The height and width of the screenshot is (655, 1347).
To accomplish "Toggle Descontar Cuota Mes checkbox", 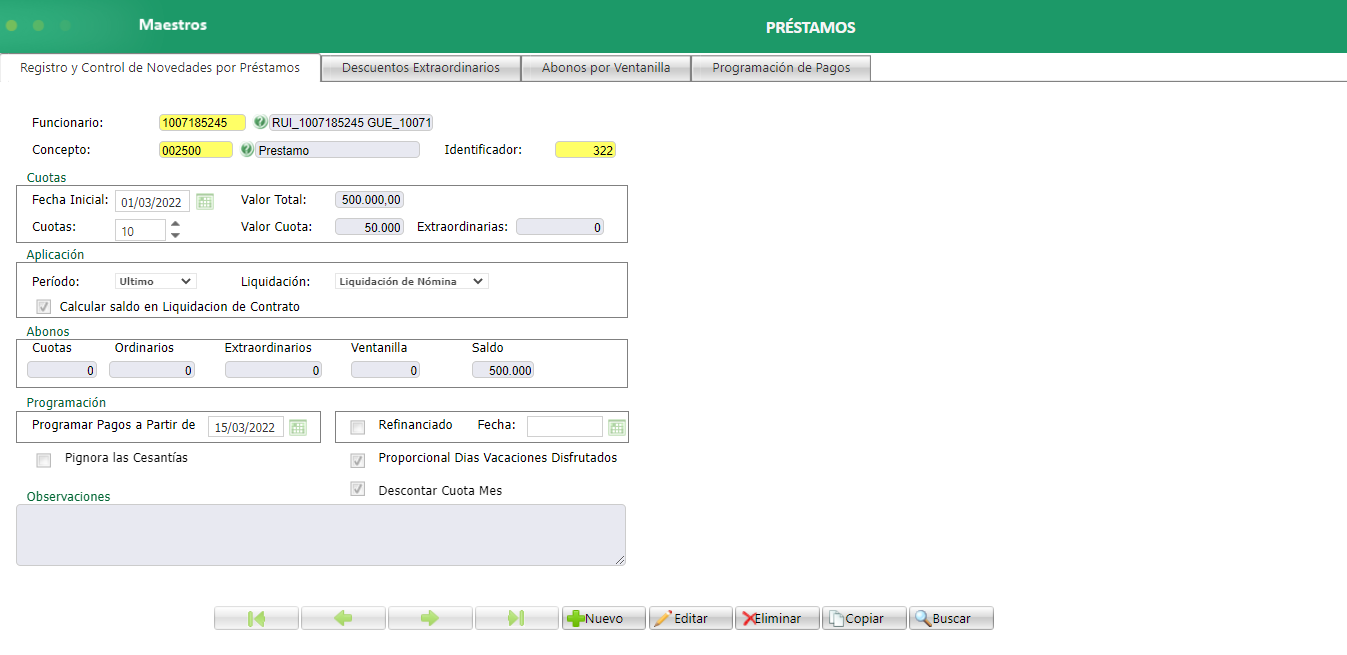I will 357,490.
